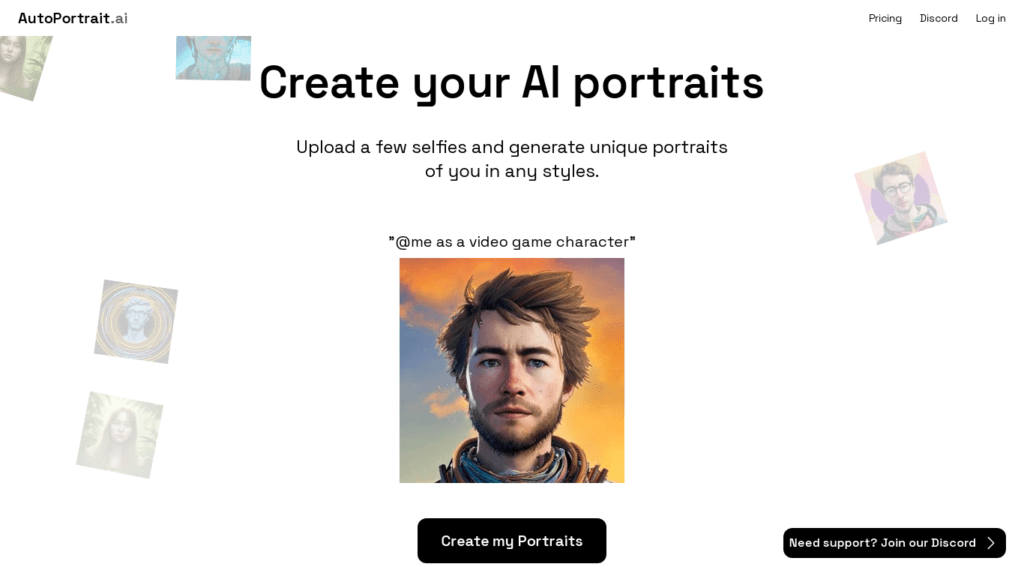Image resolution: width=1024 pixels, height=576 pixels.
Task: Open the man-with-glasses portrait thumbnail on right
Action: [901, 196]
